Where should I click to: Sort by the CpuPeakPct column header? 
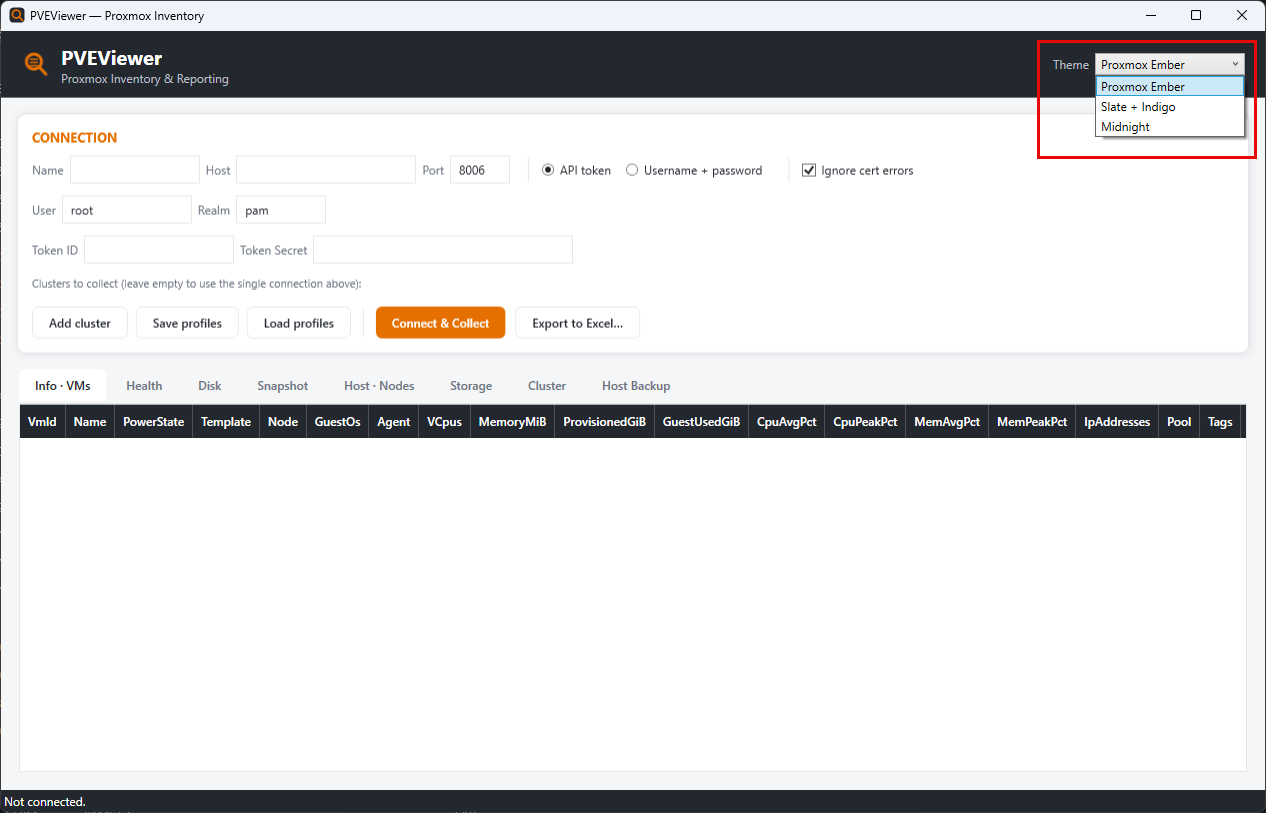click(866, 422)
